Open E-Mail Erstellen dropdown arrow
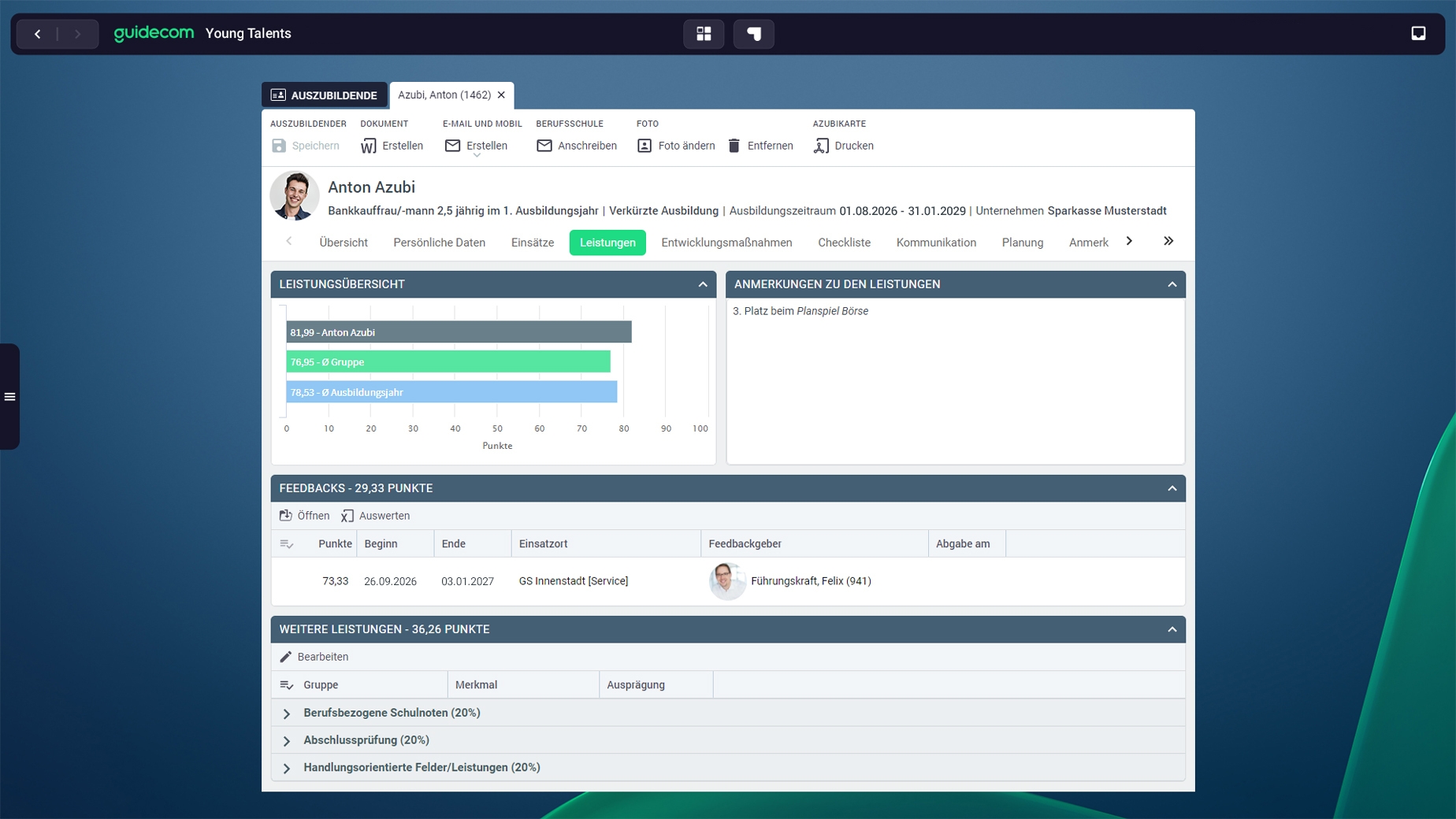The image size is (1456, 819). 477,156
